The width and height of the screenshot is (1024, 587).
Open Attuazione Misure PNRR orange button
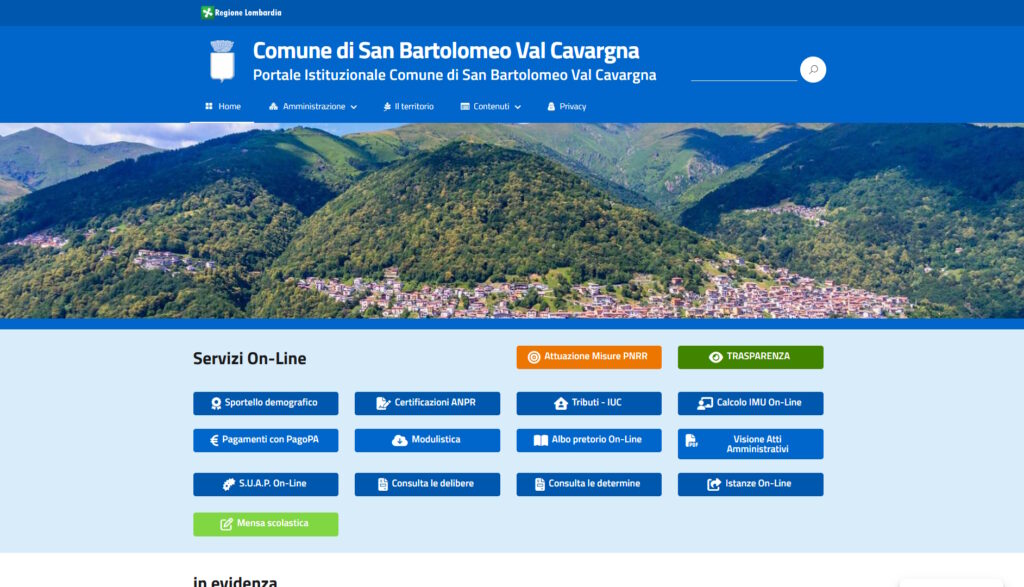pyautogui.click(x=589, y=357)
